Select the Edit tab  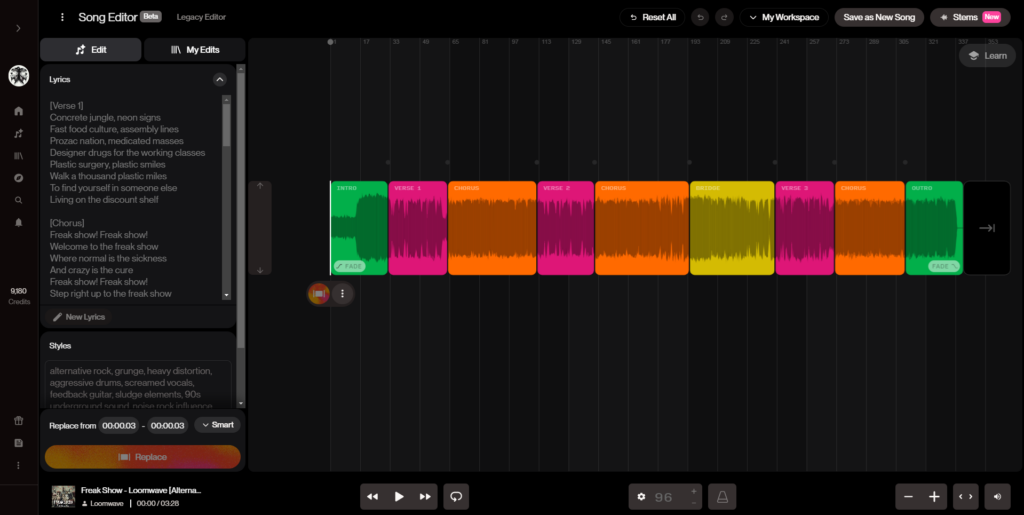[91, 50]
